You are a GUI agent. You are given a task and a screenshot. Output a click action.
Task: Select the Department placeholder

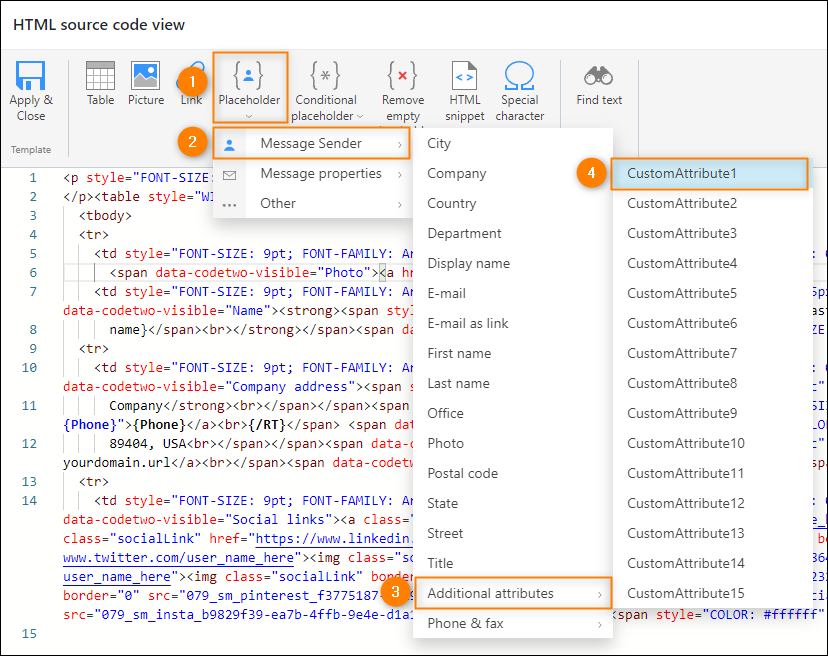coord(513,233)
